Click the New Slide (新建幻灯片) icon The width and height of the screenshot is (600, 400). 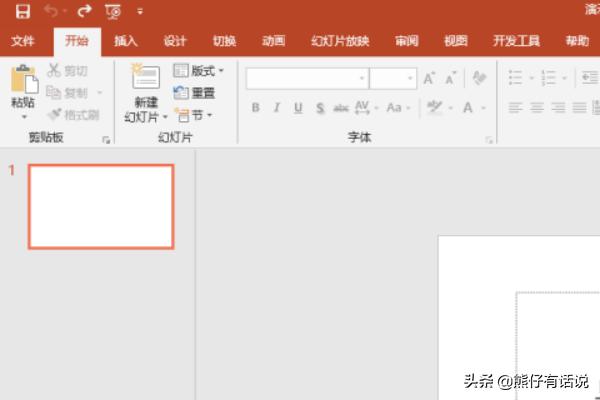coord(146,80)
